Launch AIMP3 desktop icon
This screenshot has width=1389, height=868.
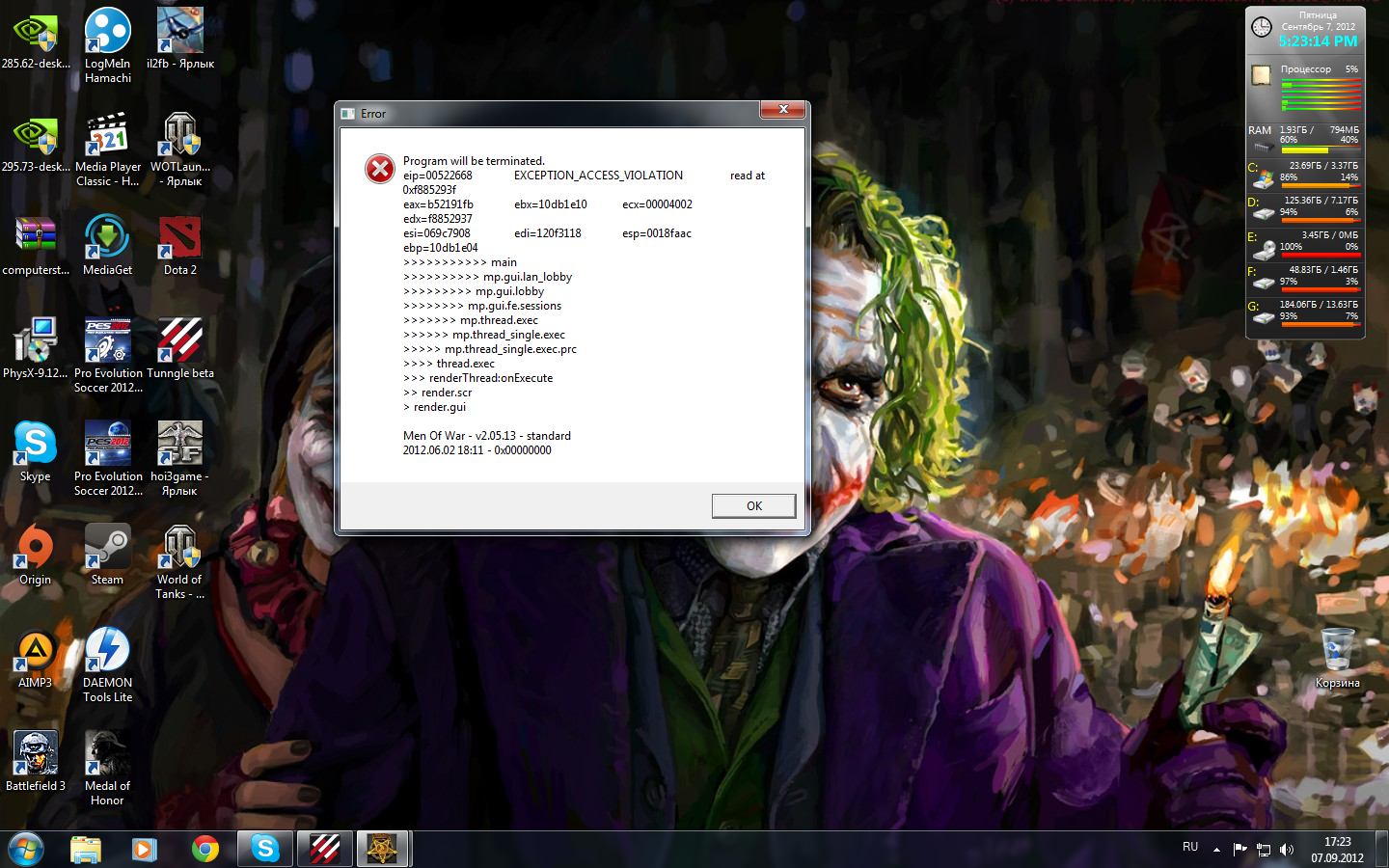click(x=36, y=659)
